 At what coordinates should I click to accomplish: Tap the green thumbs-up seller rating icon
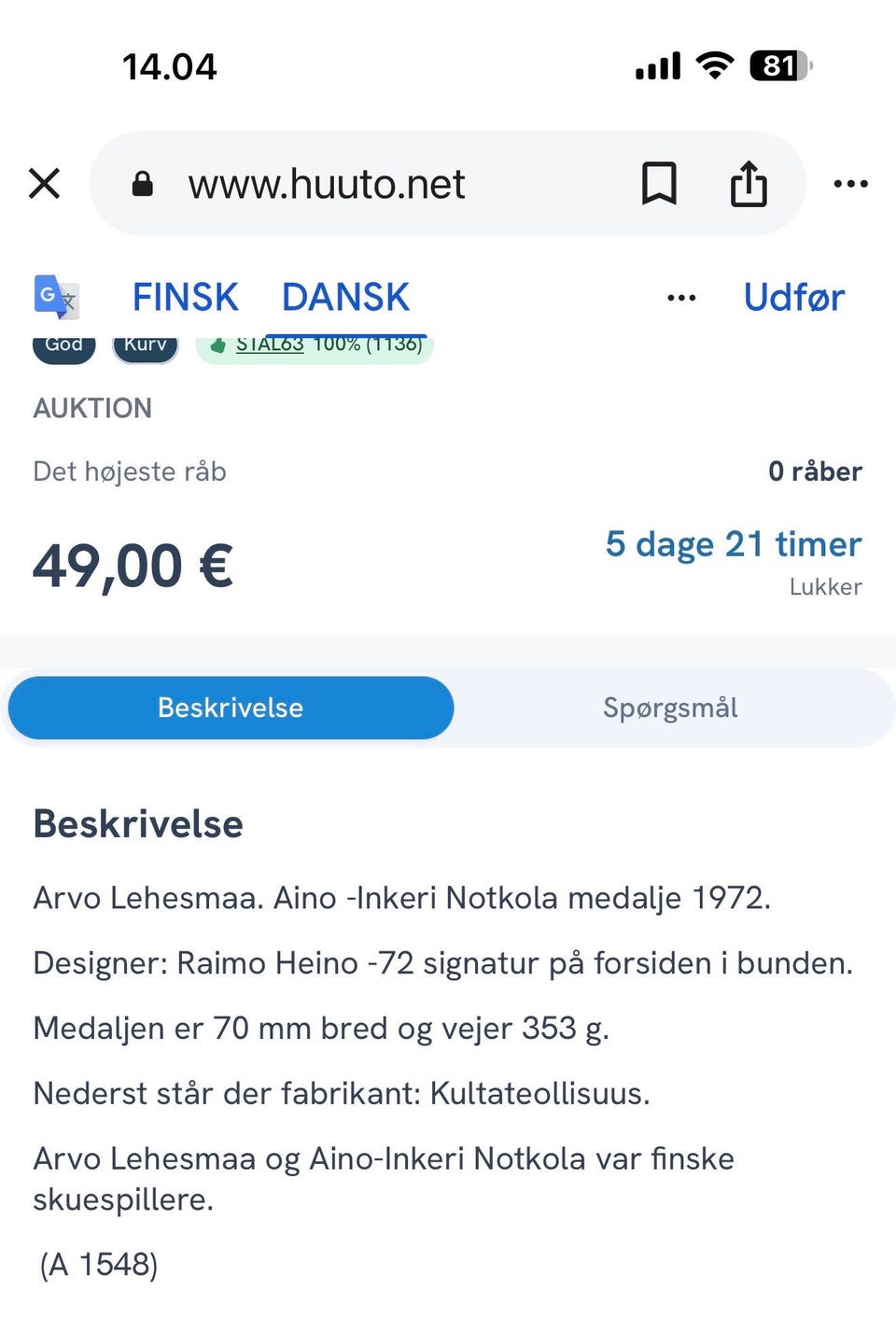(218, 345)
